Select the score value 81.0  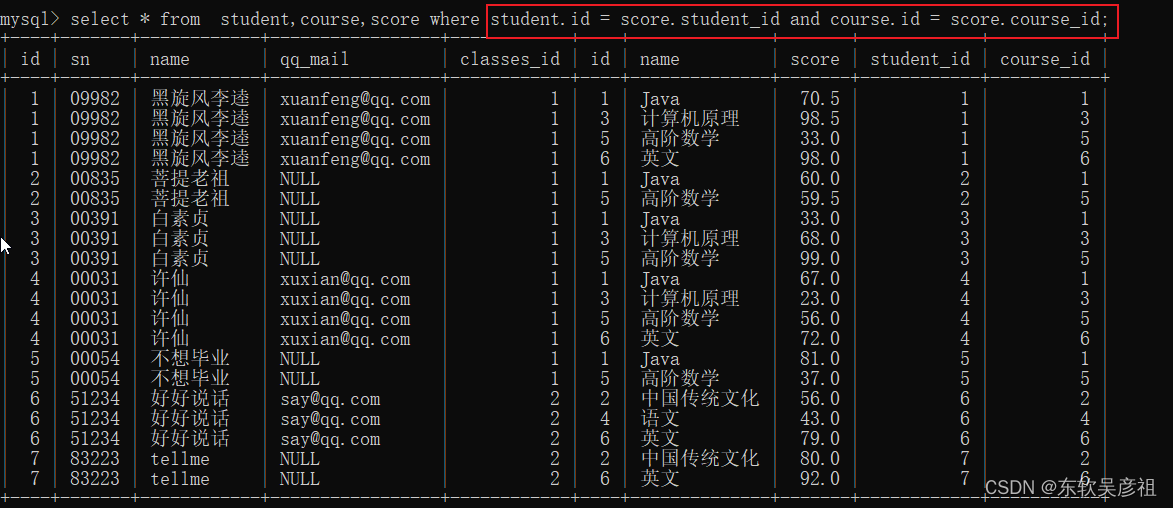pyautogui.click(x=820, y=359)
